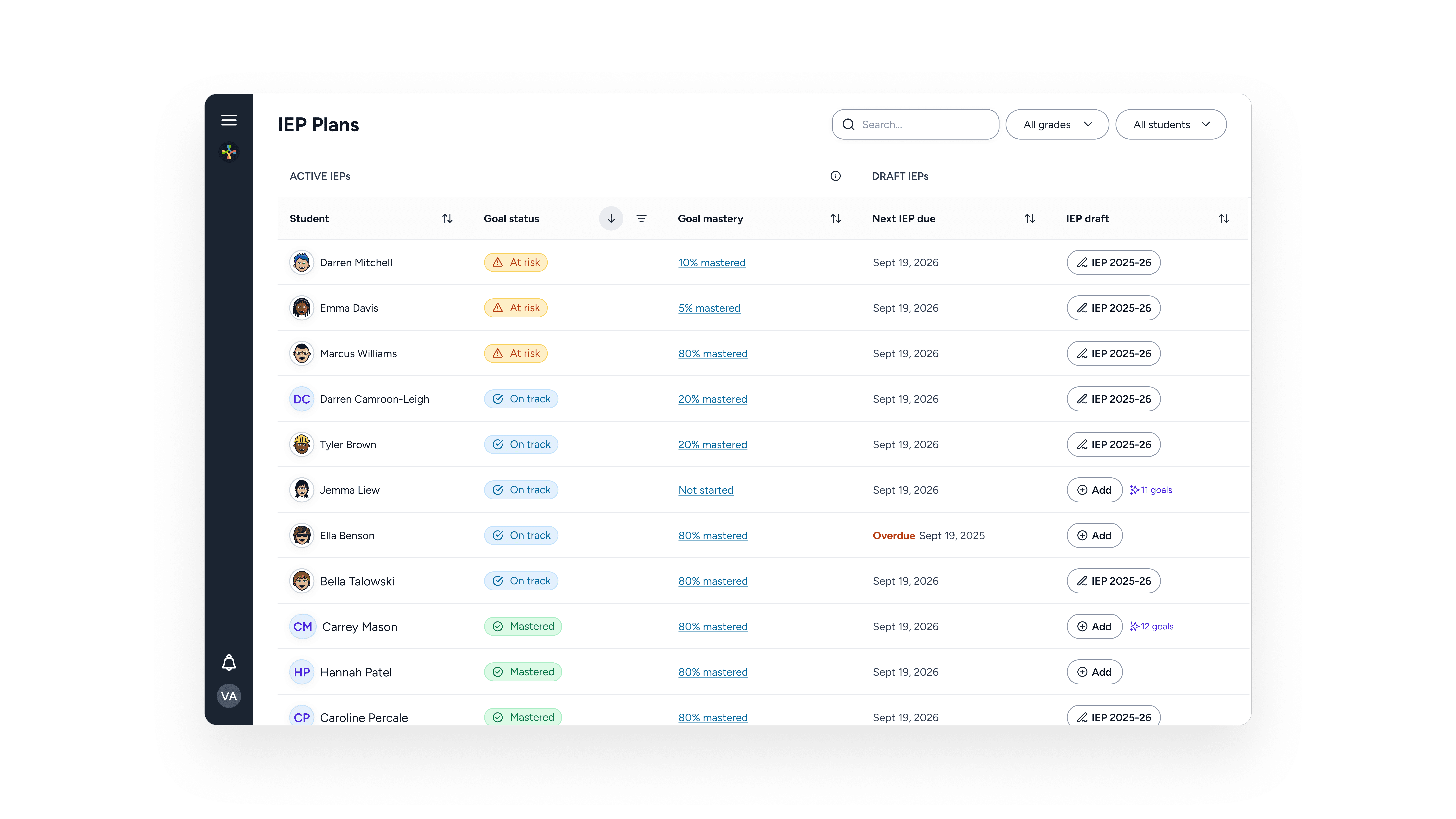Toggle Goal status descending sort arrow
The width and height of the screenshot is (1456, 819).
(x=611, y=219)
